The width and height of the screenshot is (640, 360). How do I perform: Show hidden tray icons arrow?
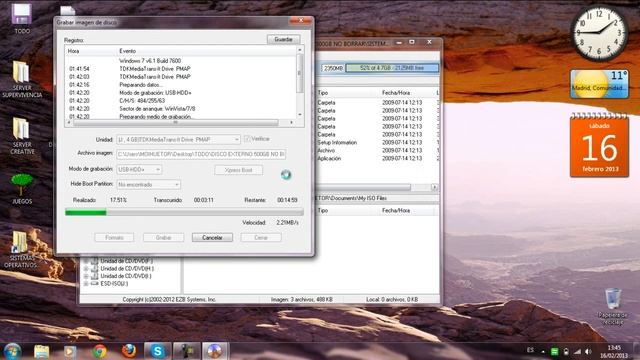pos(543,351)
